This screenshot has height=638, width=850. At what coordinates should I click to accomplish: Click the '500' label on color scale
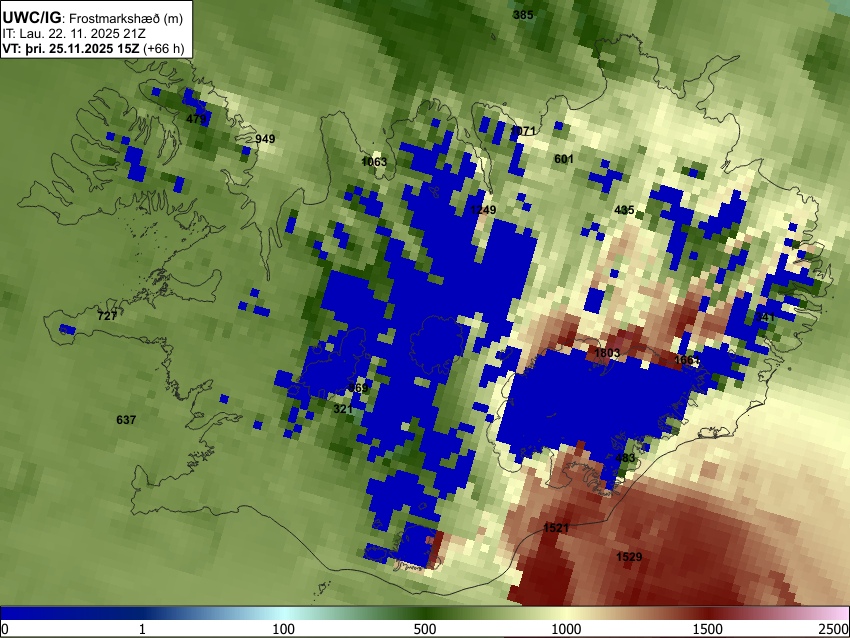click(x=425, y=629)
